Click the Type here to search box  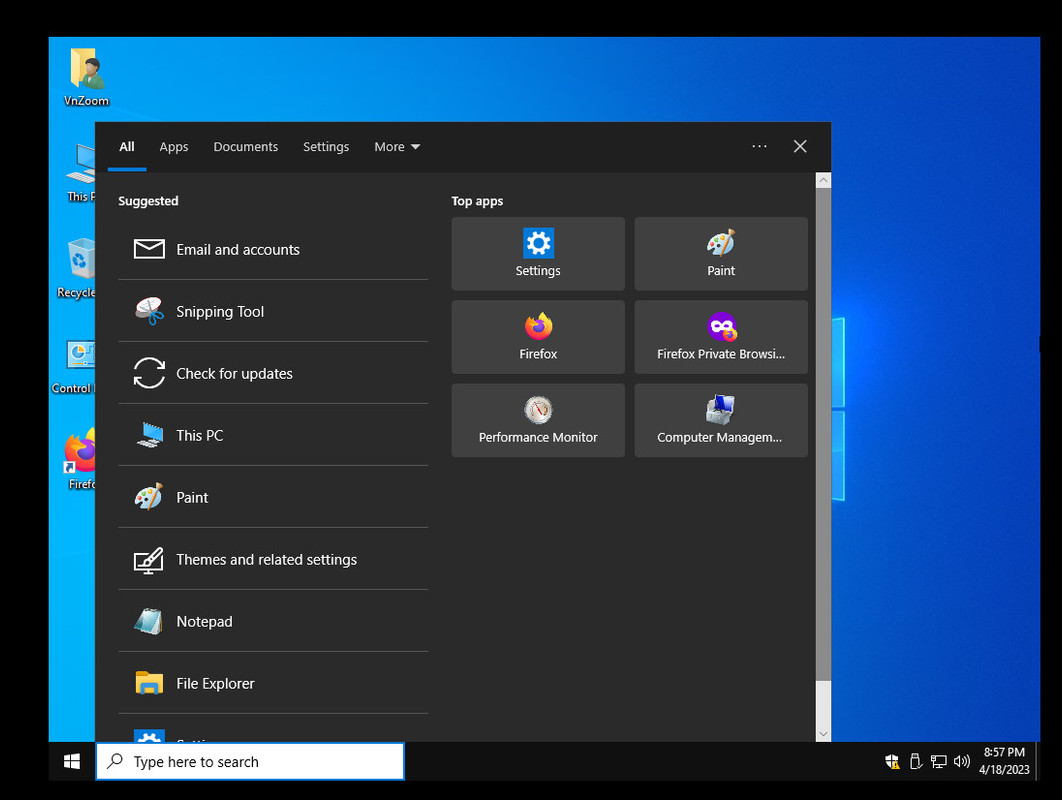pos(250,761)
